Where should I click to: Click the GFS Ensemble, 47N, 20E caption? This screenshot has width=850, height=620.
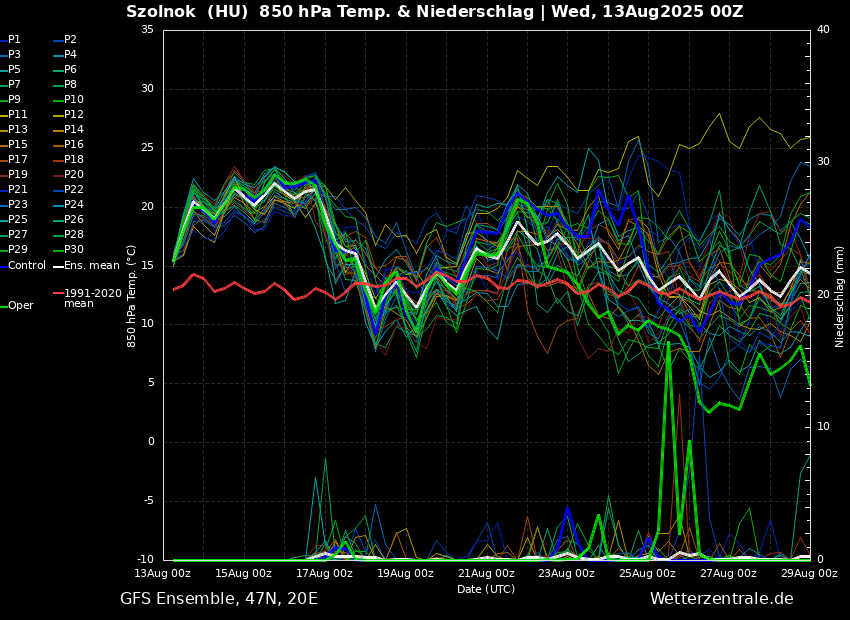coord(219,599)
